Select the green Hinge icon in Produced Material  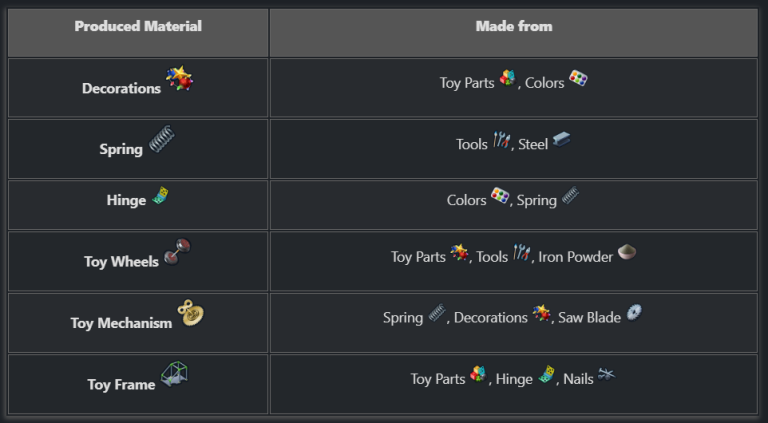pos(160,197)
